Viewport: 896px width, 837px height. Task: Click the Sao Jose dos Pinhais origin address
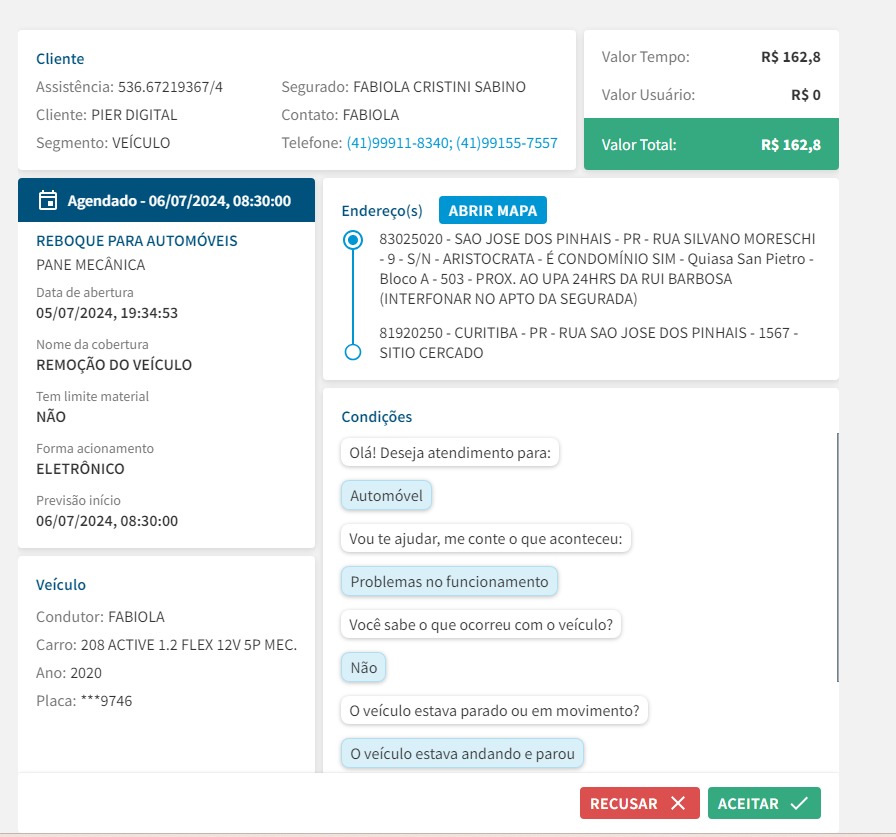pos(598,269)
